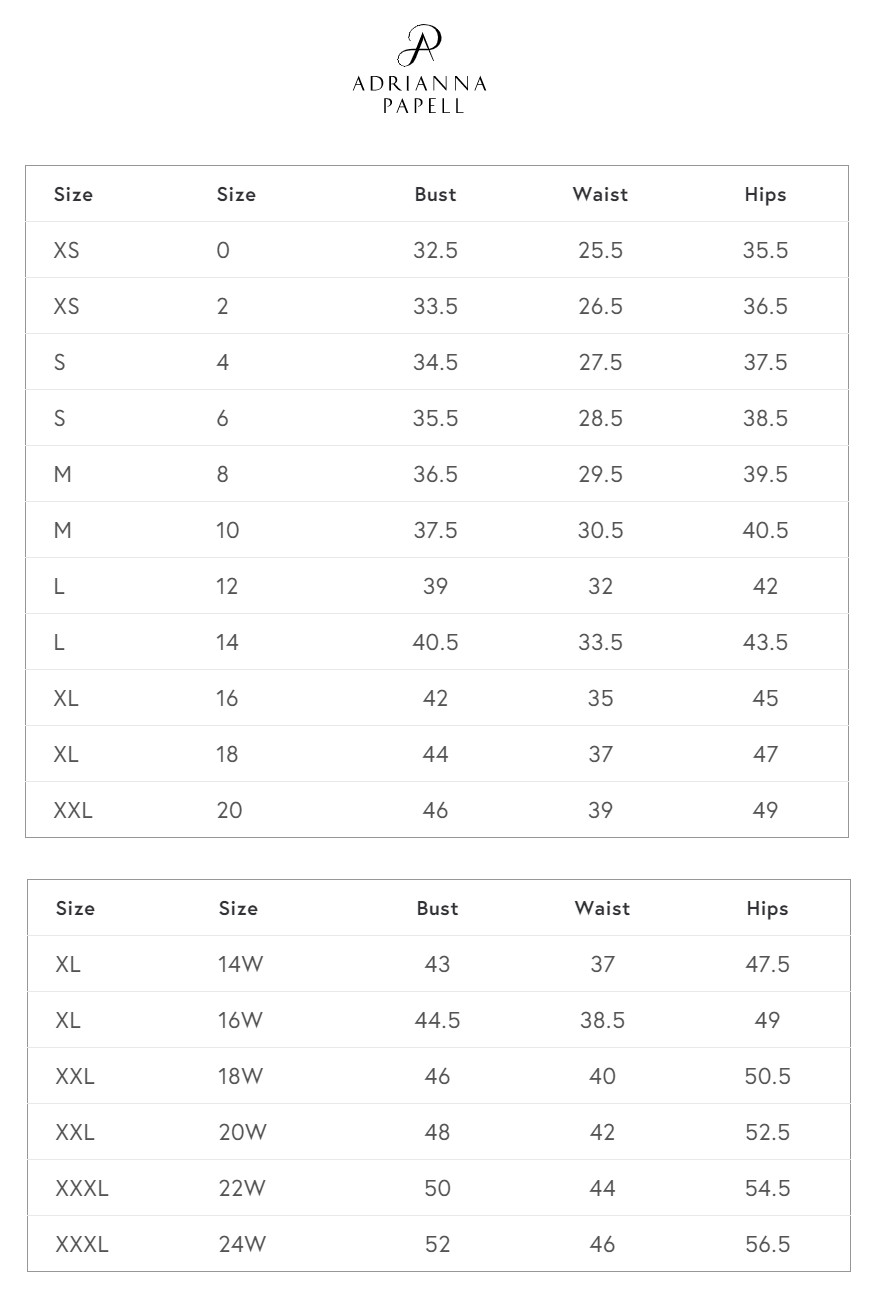Click the bust value 39 for size 12
The image size is (879, 1304).
coord(436,587)
